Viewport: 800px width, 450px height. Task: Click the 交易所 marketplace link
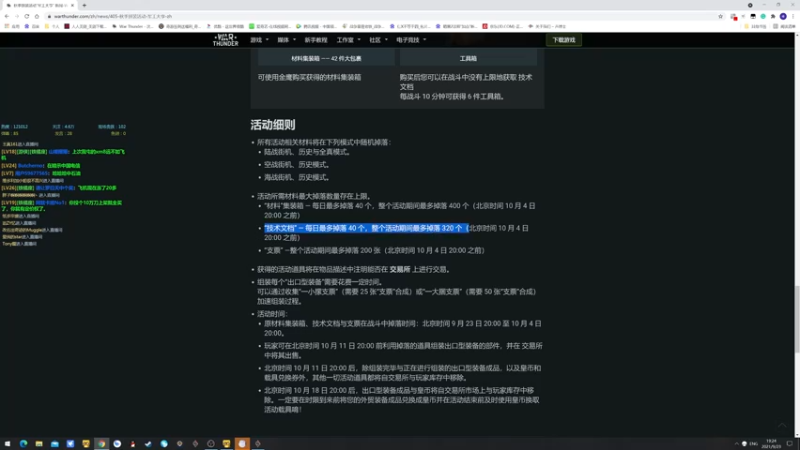point(399,269)
